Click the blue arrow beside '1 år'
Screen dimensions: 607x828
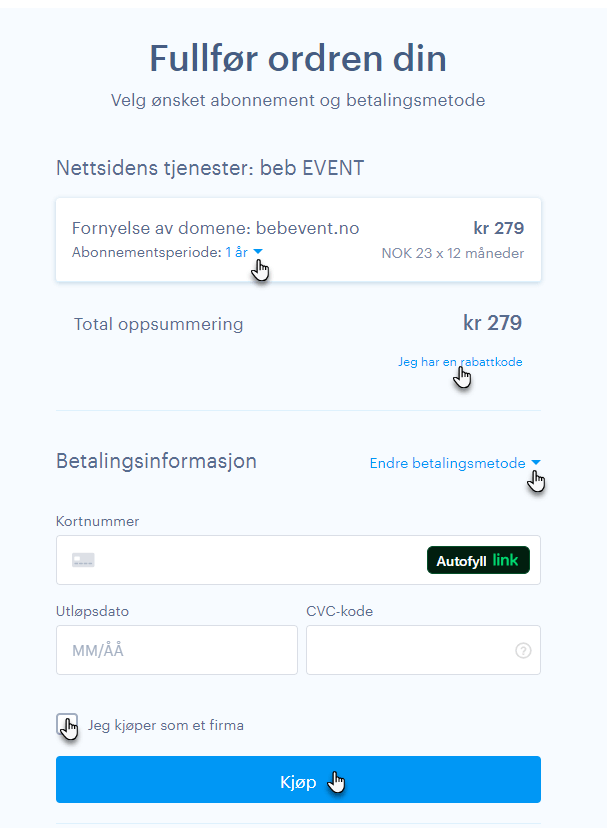258,252
